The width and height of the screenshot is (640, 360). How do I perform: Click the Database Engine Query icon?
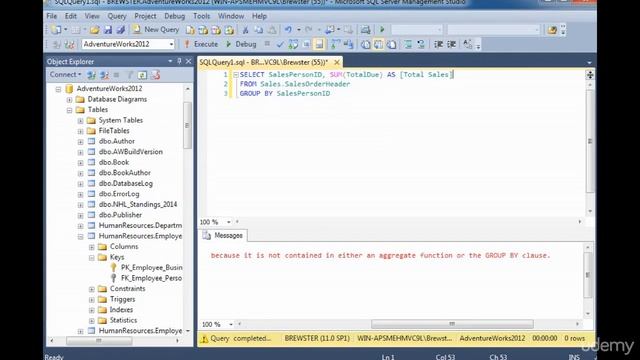coord(190,30)
